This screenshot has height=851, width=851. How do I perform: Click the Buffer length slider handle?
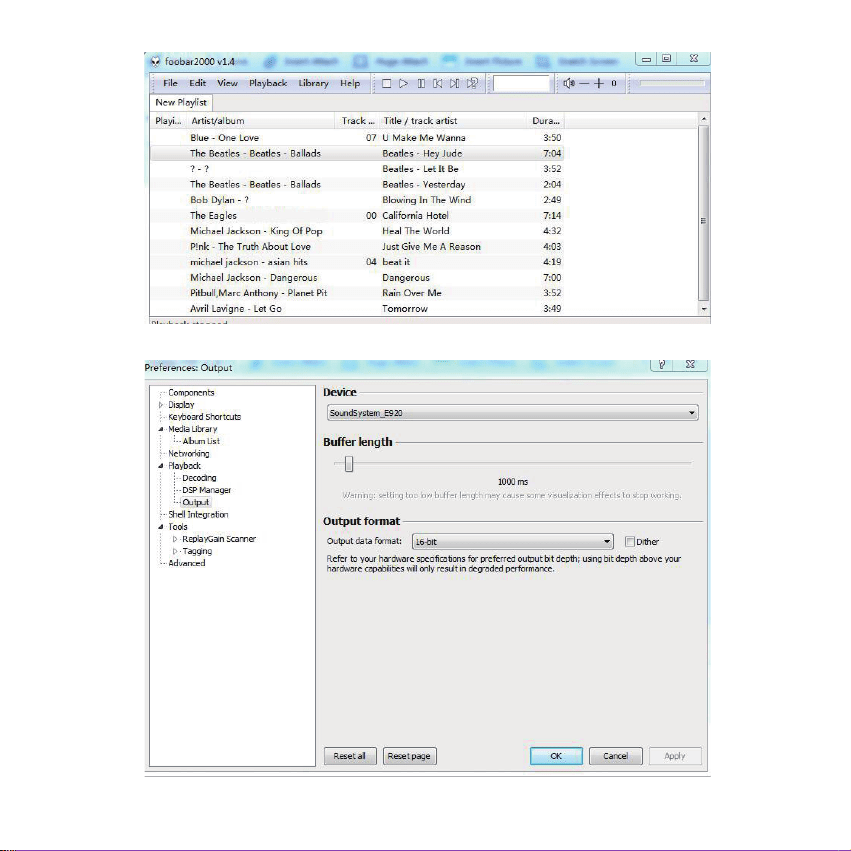(349, 464)
